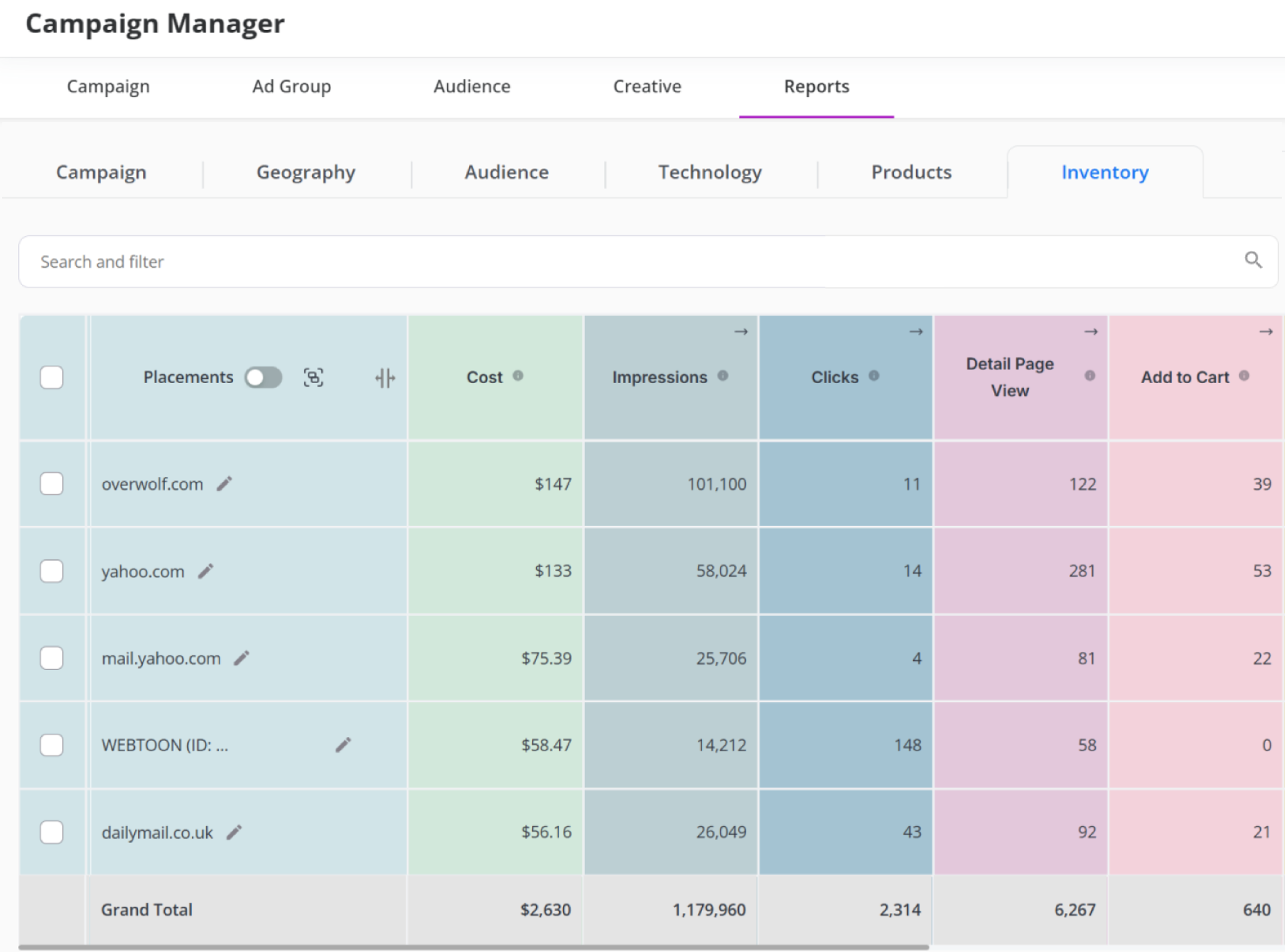The width and height of the screenshot is (1285, 952).
Task: Click the column resize icon in Placements header
Action: 385,378
